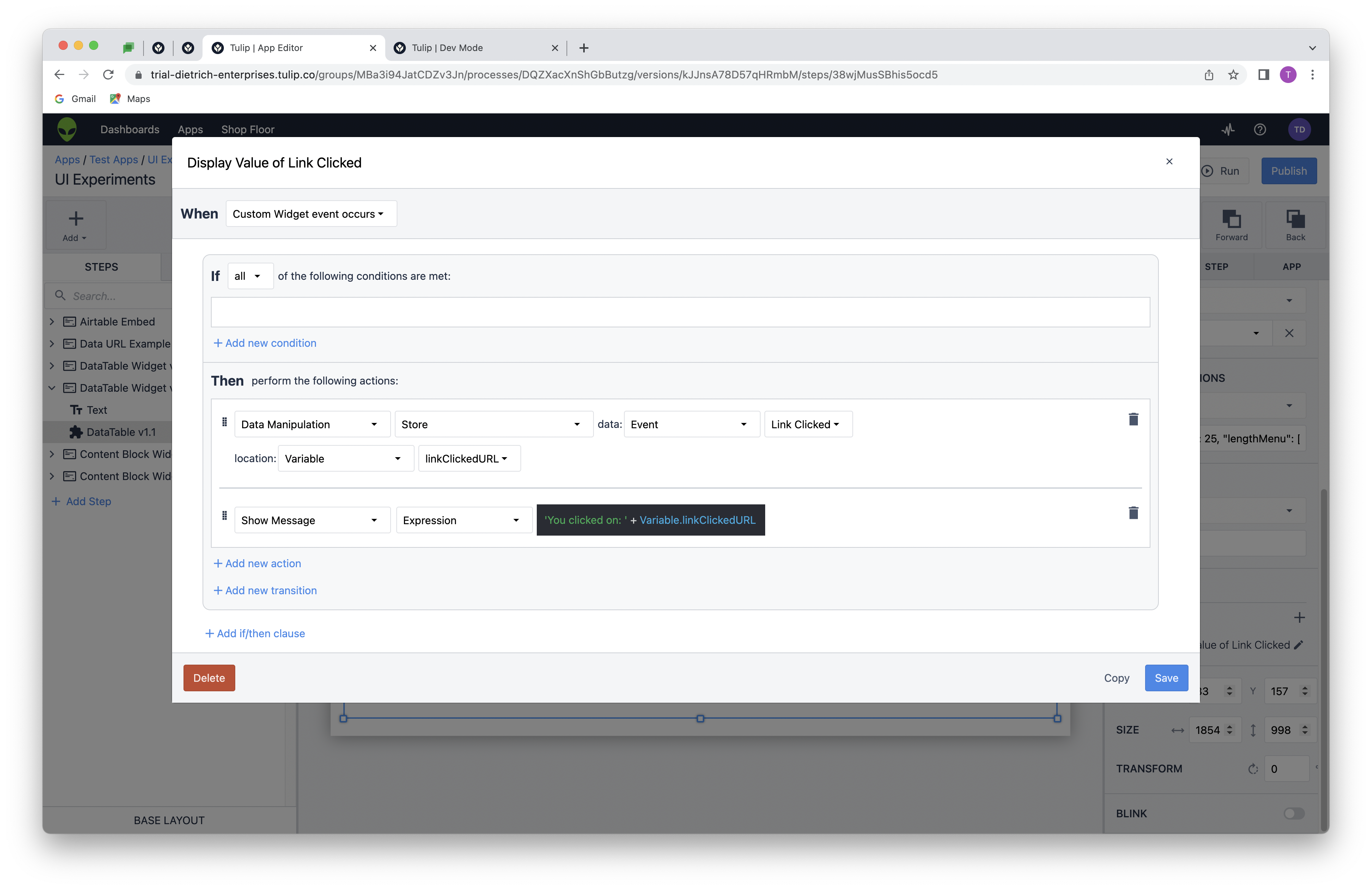Click the empty conditions field
1372x890 pixels.
click(680, 312)
